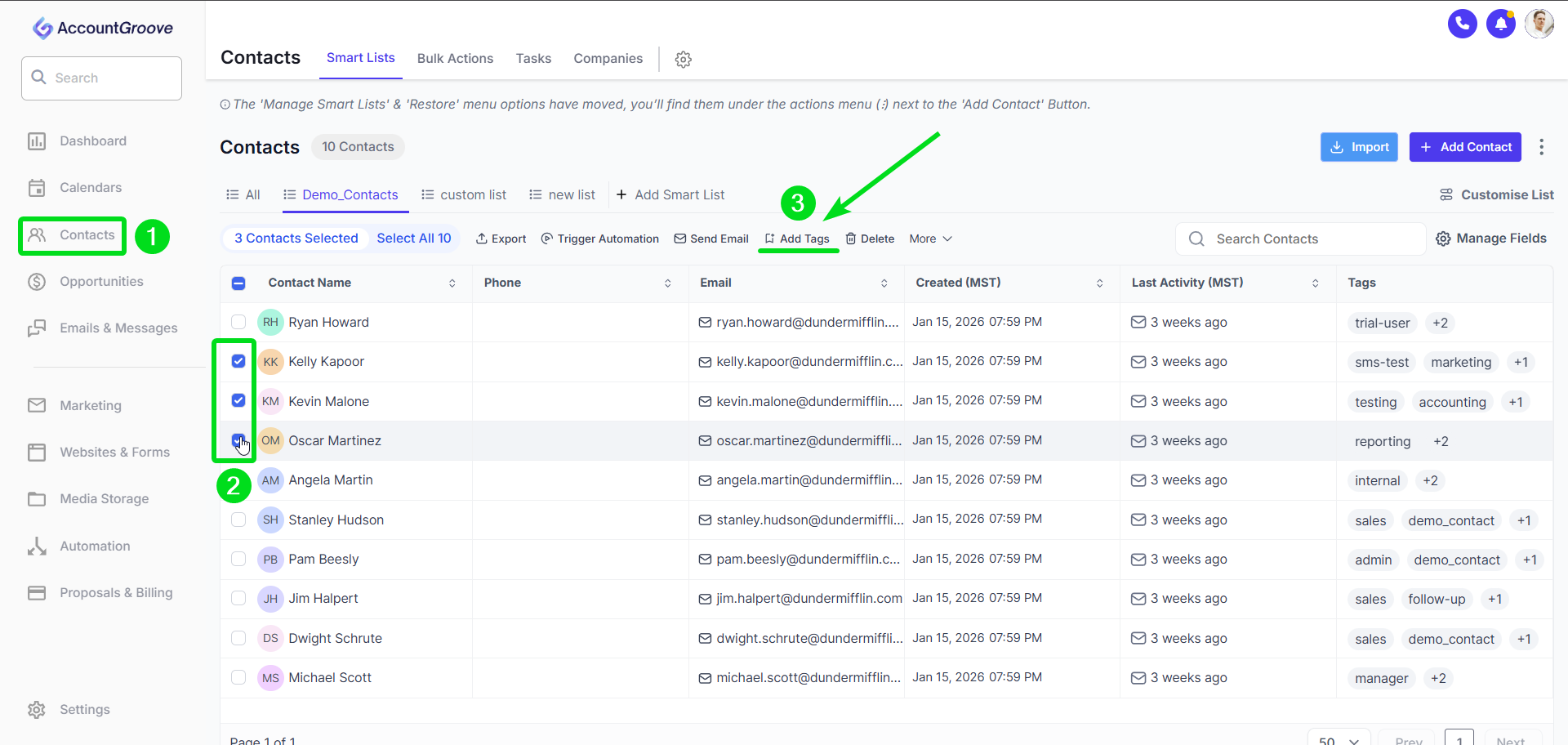The width and height of the screenshot is (1568, 745).
Task: Select Jim Halpert's checkbox
Action: [x=238, y=598]
